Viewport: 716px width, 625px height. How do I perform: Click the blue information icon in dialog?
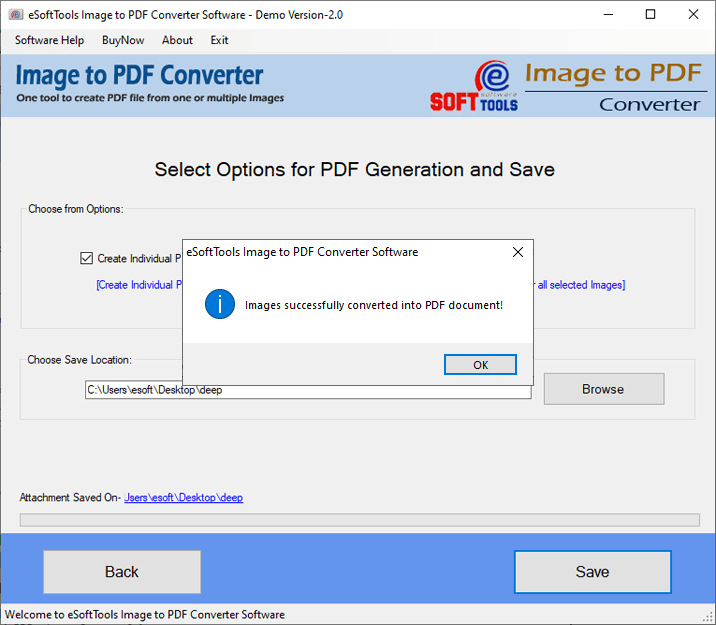(220, 304)
